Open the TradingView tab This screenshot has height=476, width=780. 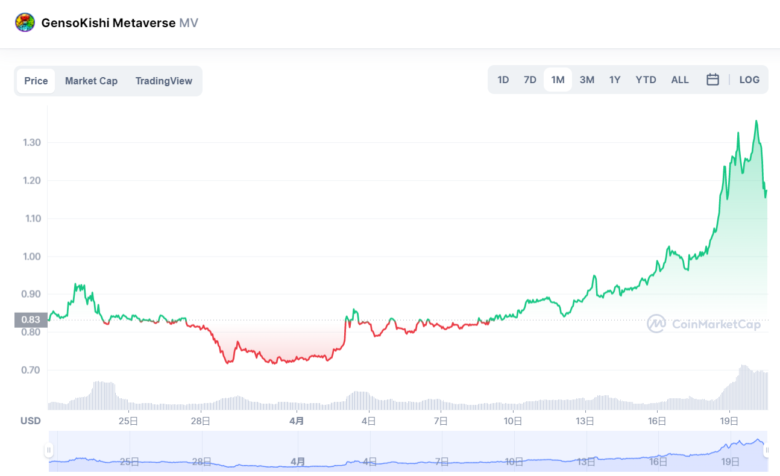164,81
